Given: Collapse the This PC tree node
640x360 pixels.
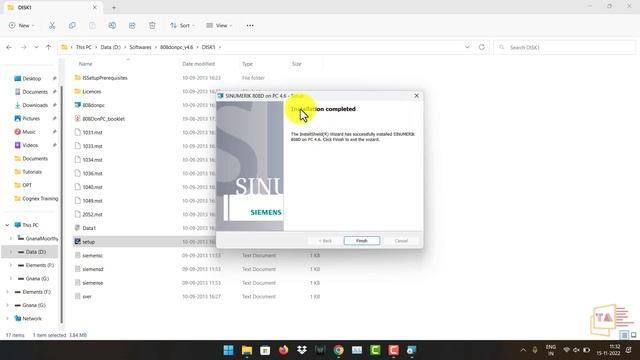Looking at the screenshot, I should 7,225.
